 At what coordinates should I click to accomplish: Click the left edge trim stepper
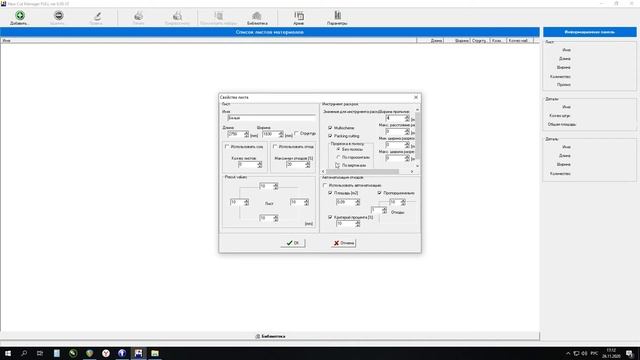(x=246, y=202)
